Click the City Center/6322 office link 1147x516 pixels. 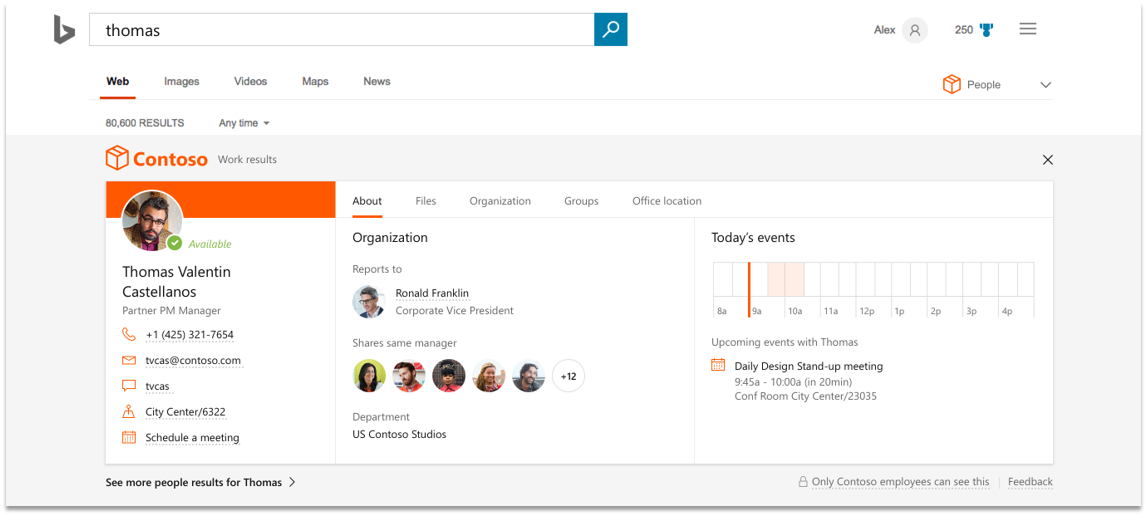point(186,411)
